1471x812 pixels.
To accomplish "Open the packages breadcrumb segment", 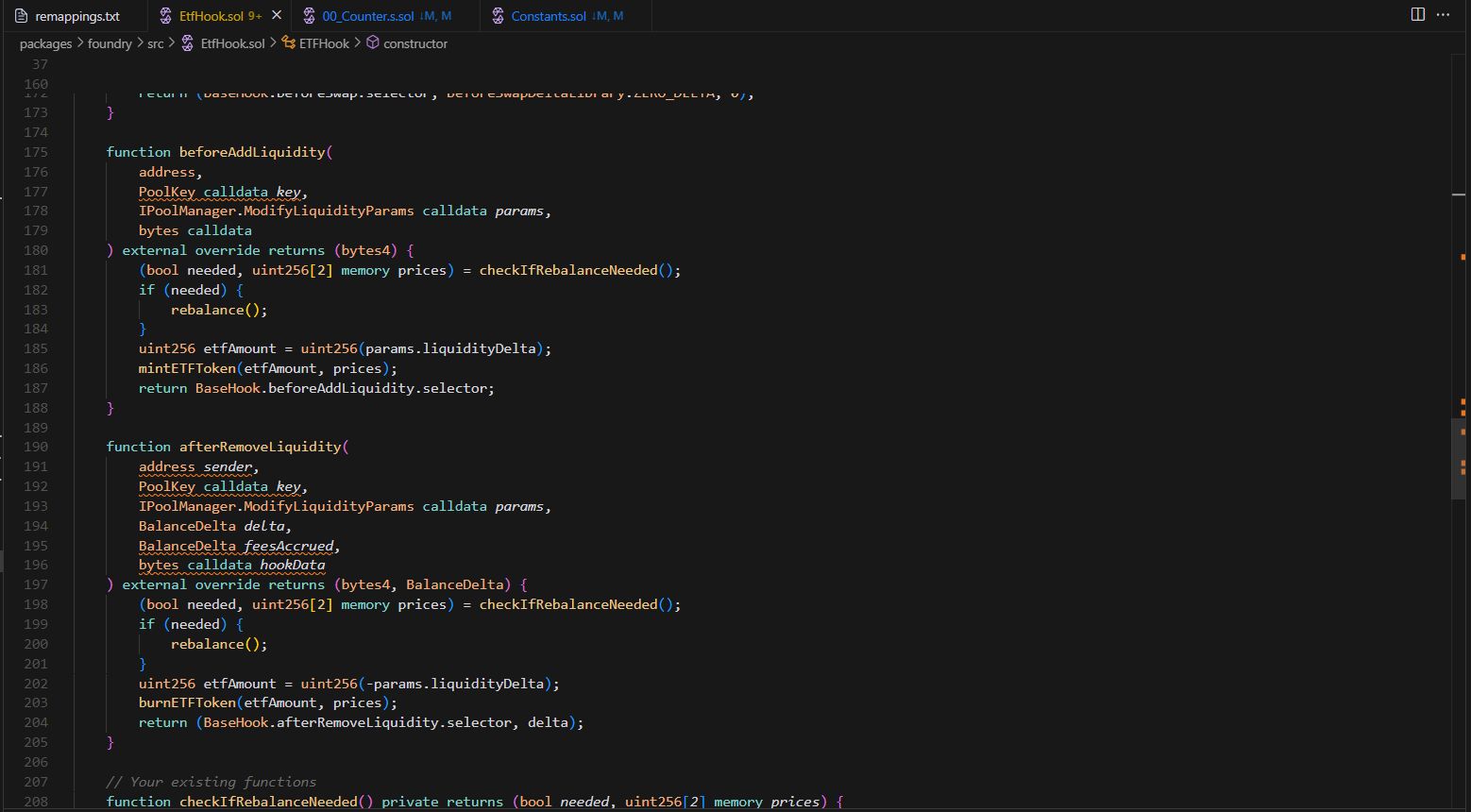I will coord(45,43).
